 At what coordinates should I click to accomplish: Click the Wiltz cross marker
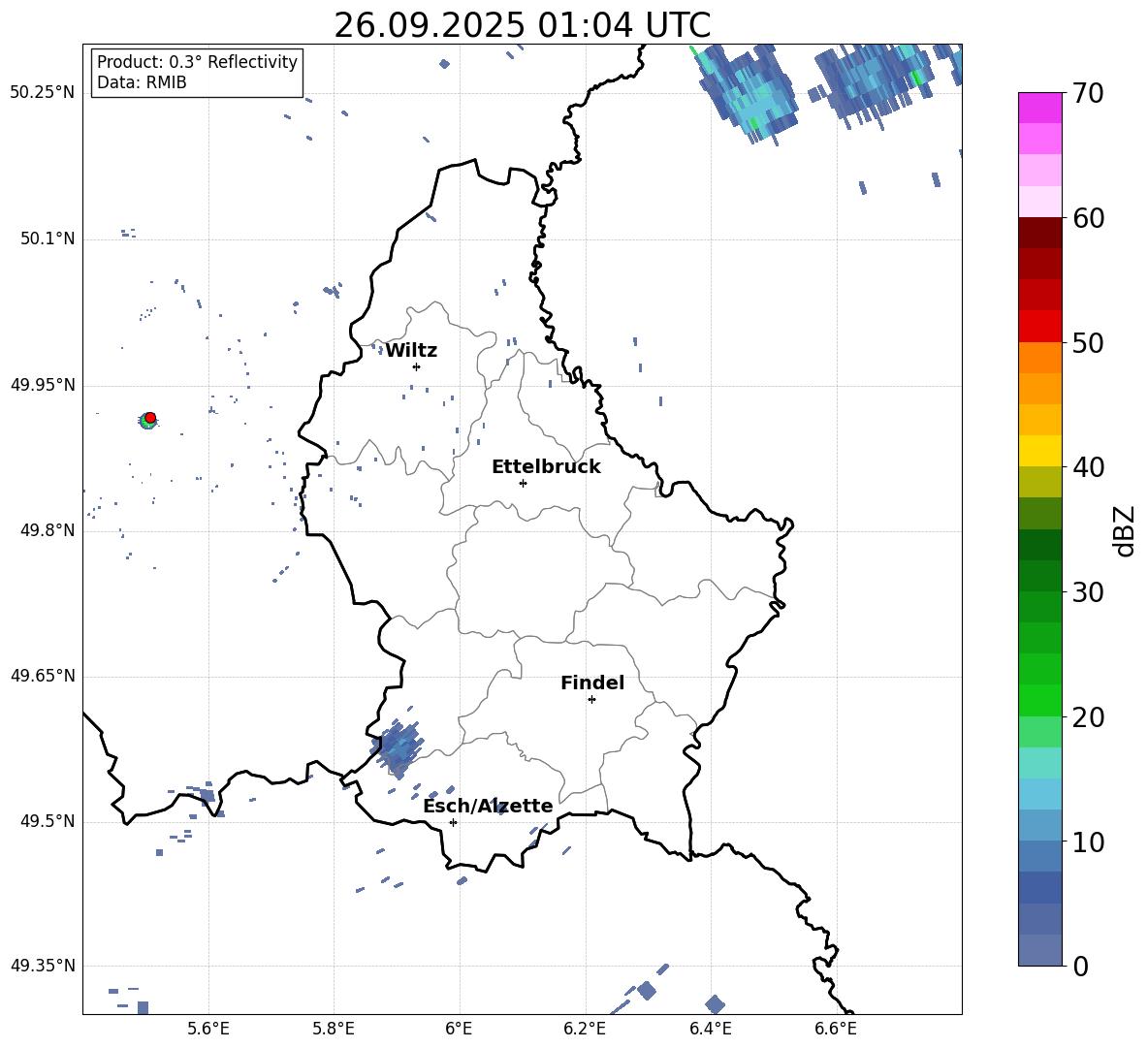(x=416, y=366)
